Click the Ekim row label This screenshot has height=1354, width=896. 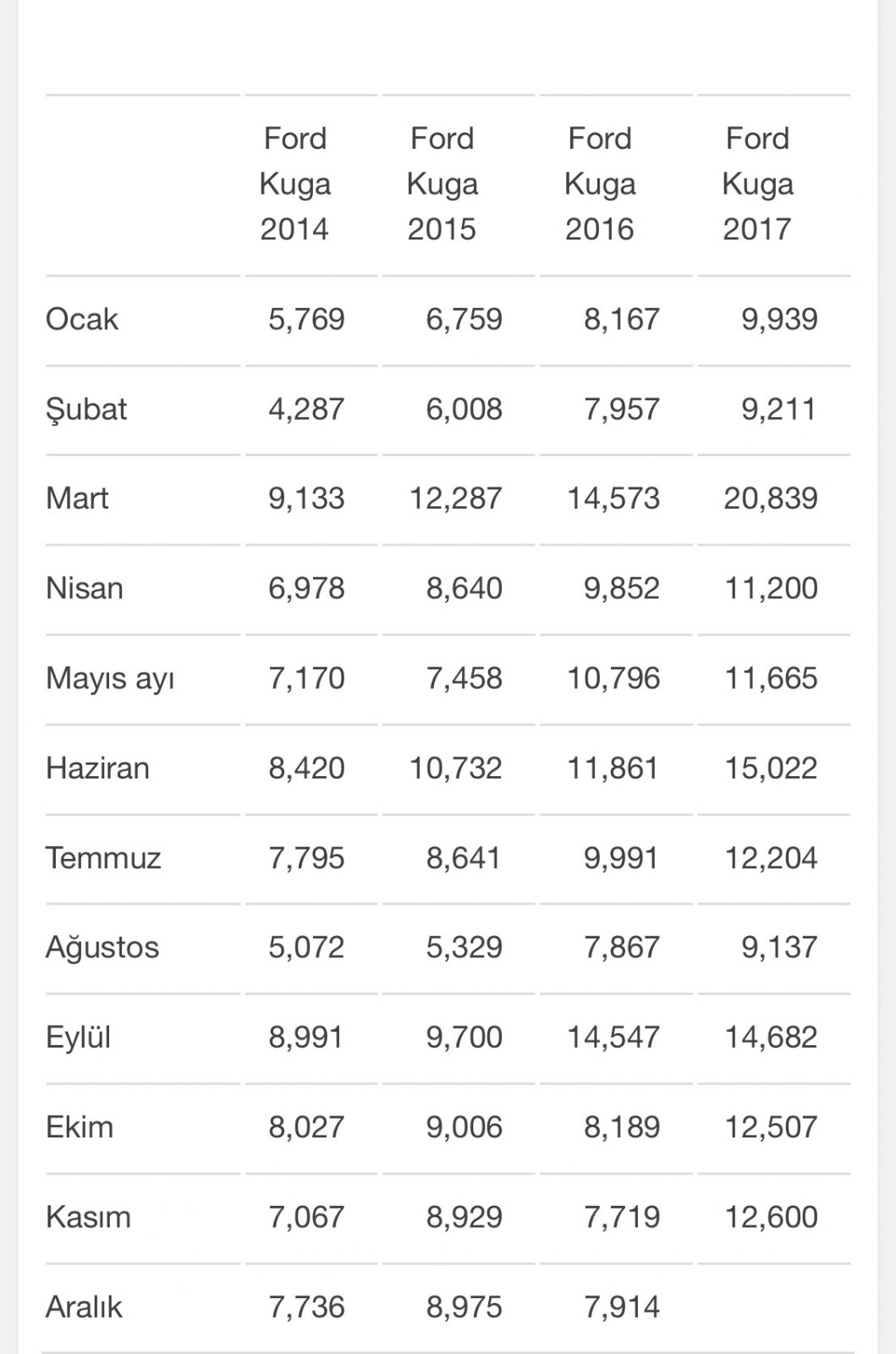(79, 1127)
